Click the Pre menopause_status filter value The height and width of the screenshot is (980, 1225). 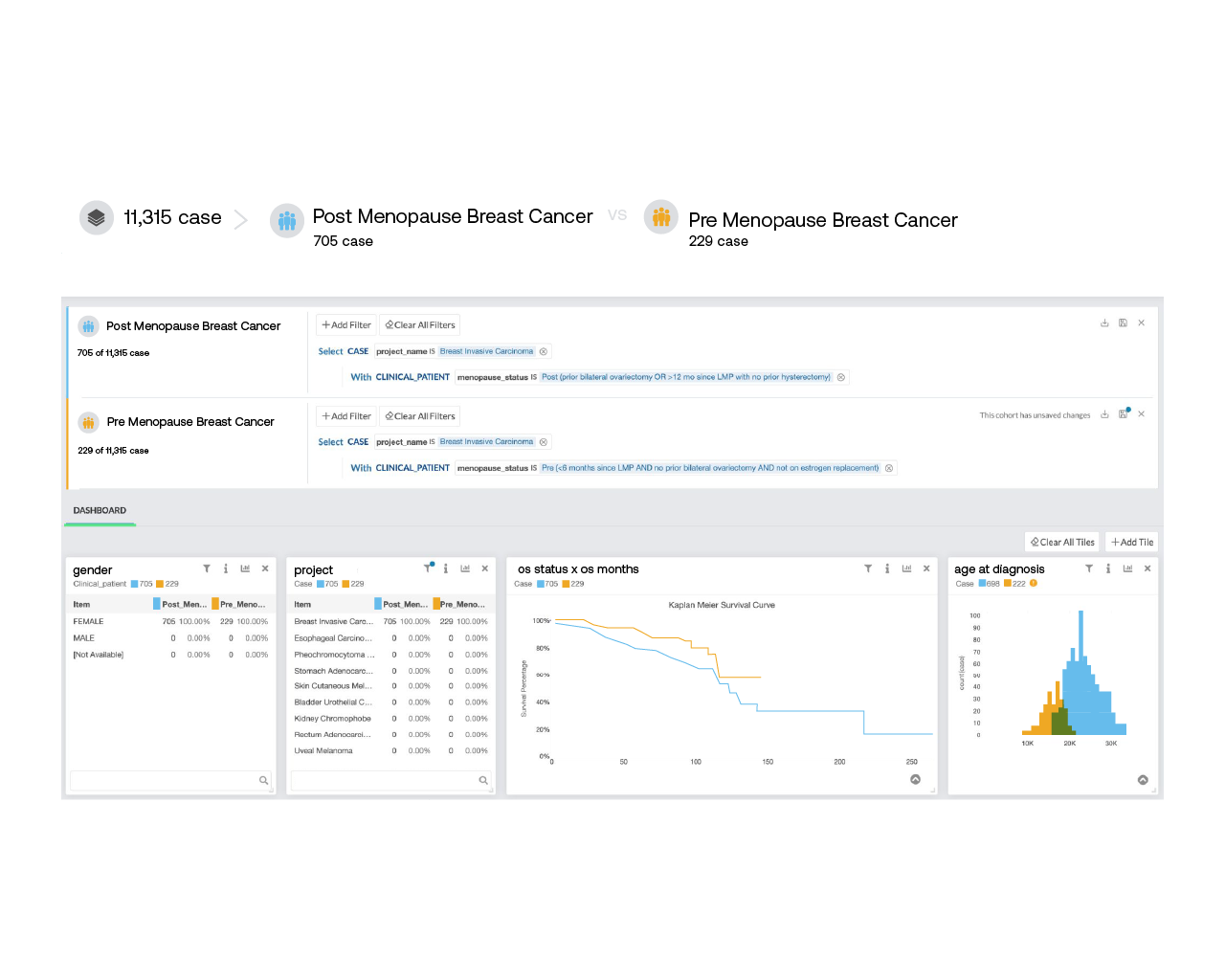(710, 468)
